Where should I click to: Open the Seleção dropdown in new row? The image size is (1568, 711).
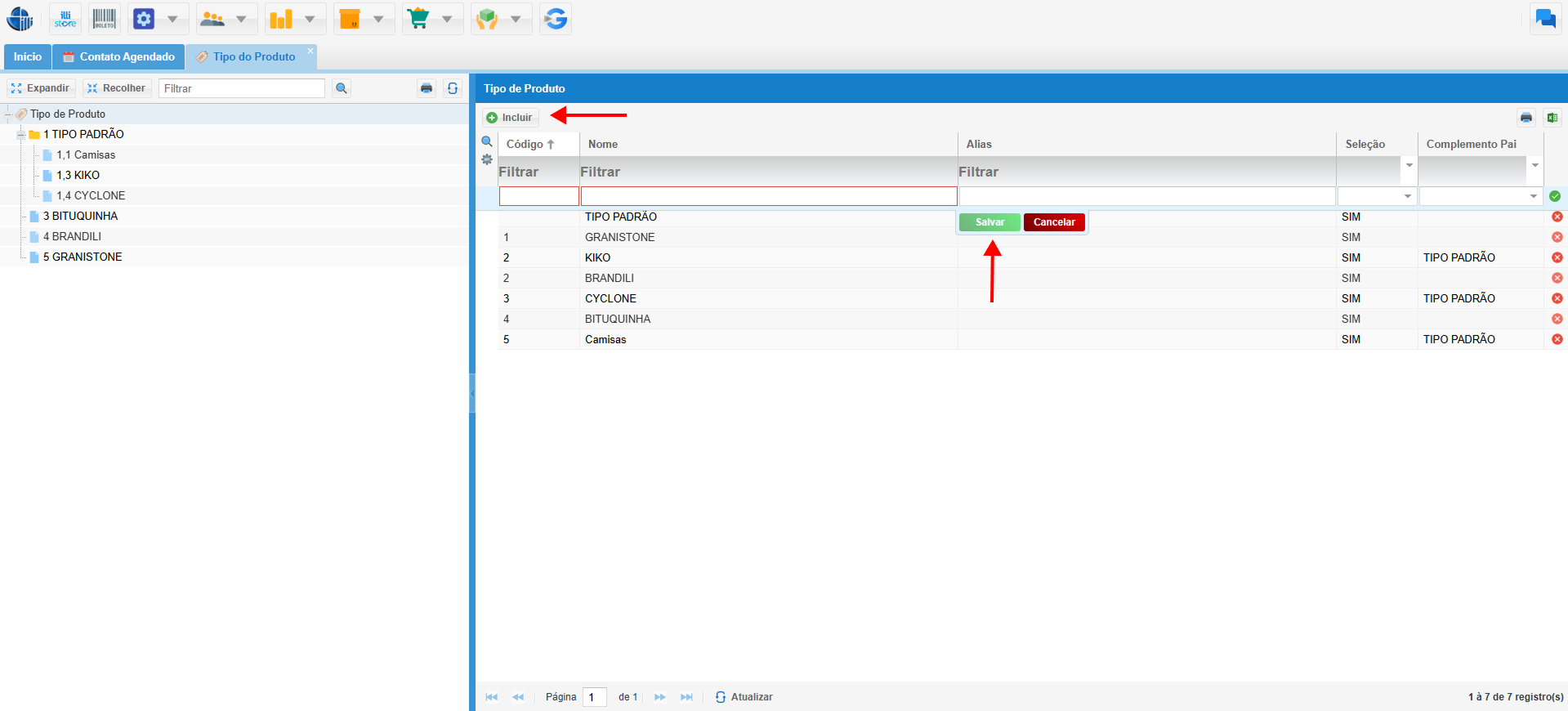pyautogui.click(x=1407, y=196)
